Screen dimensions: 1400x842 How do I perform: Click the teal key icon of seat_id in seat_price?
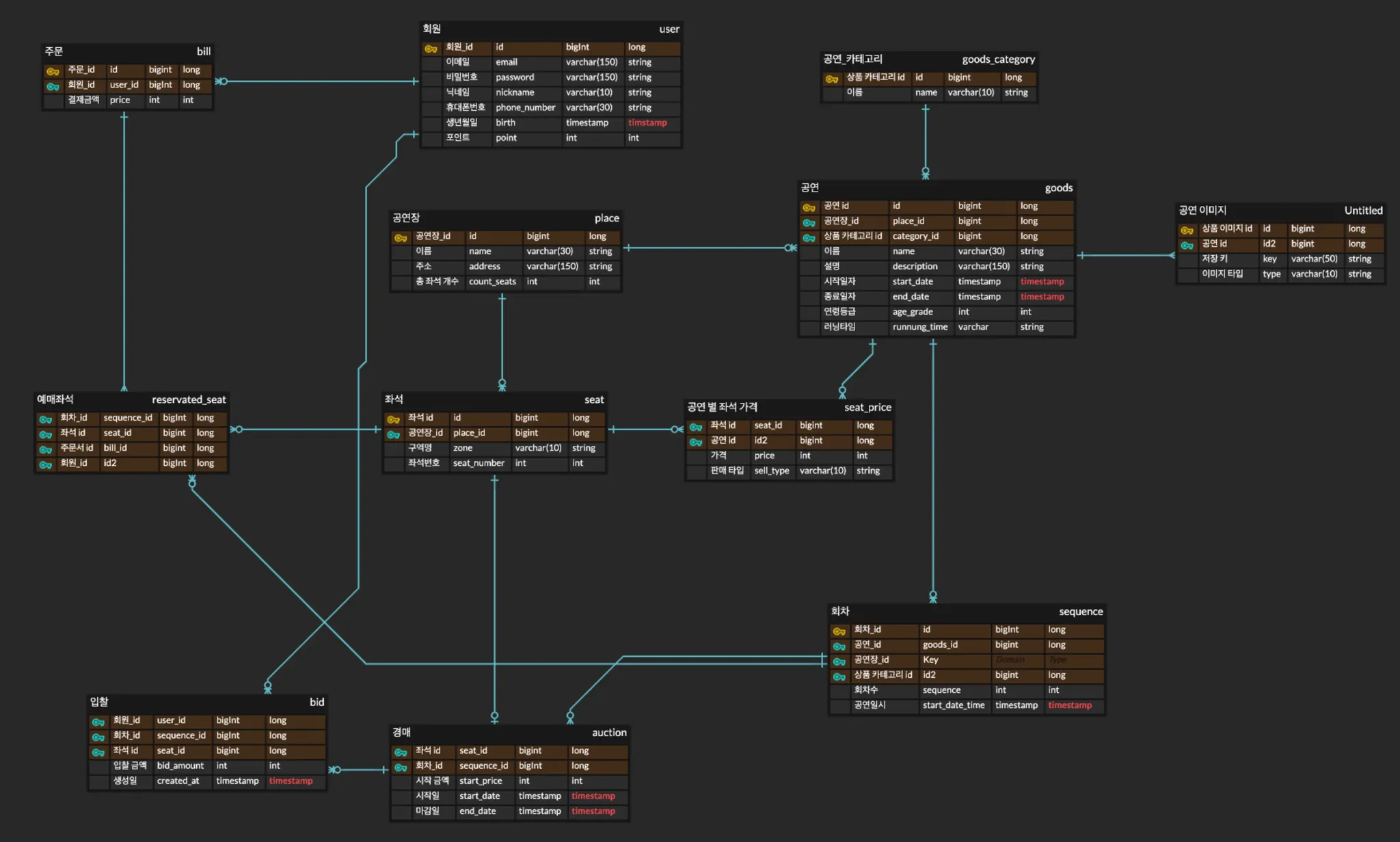click(696, 427)
